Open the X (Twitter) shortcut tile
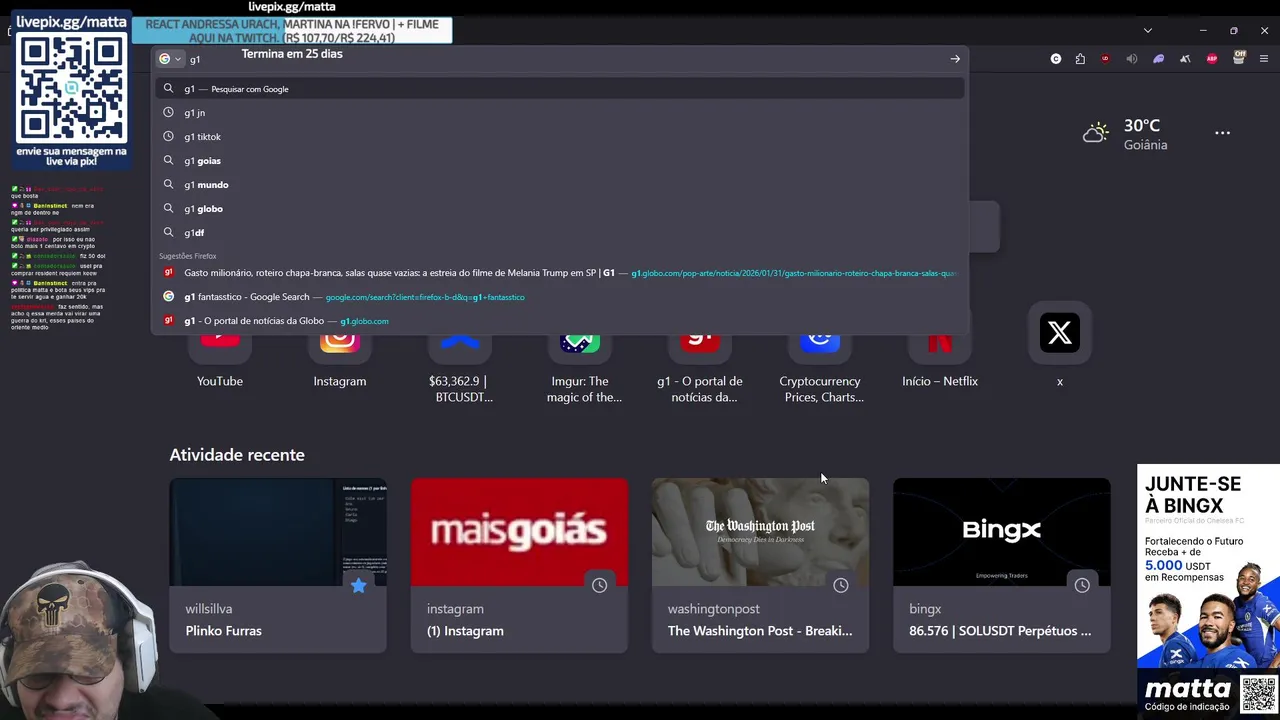 1060,346
